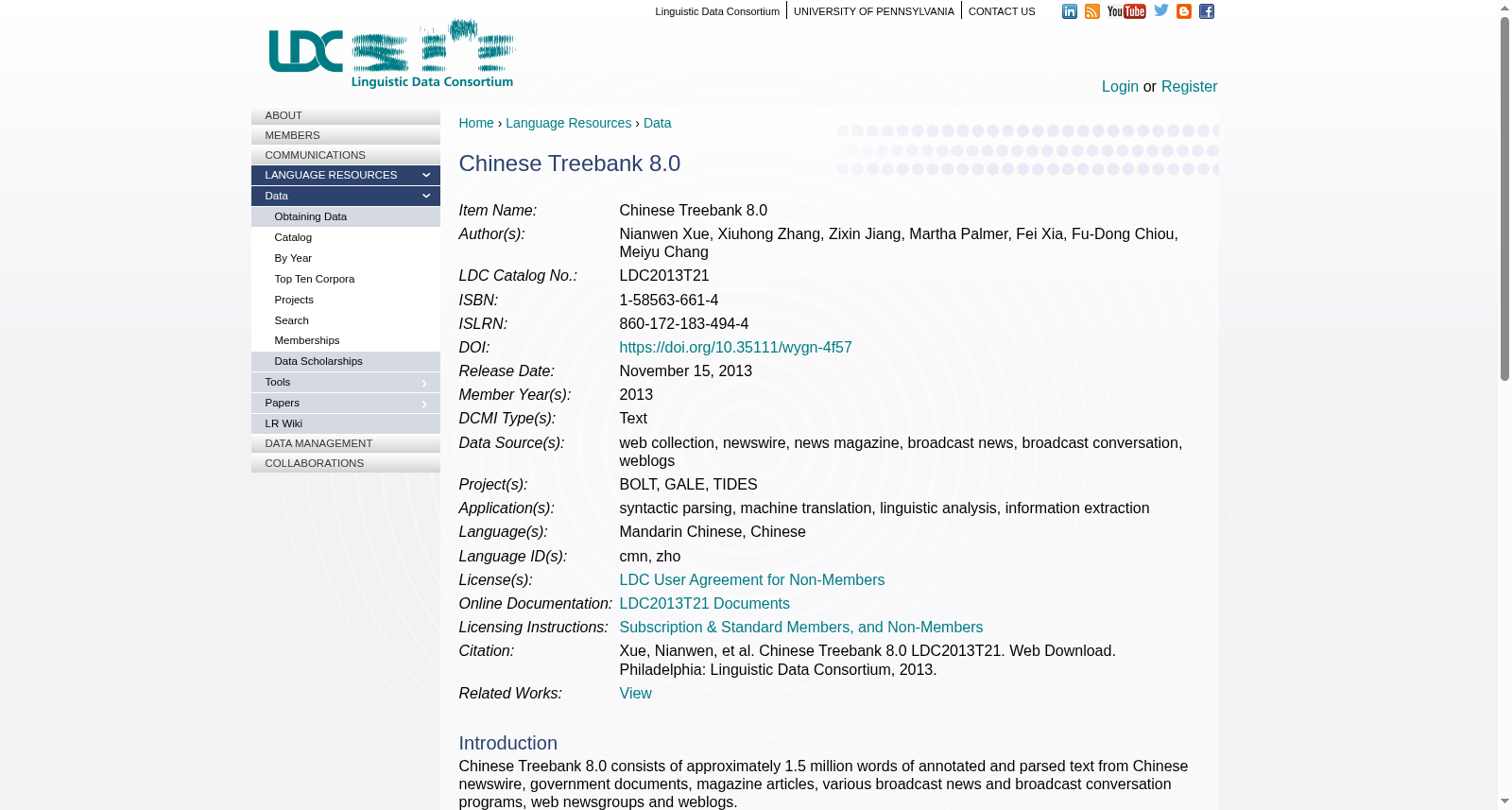Open the Facebook icon
This screenshot has height=810, width=1512.
coord(1207,11)
